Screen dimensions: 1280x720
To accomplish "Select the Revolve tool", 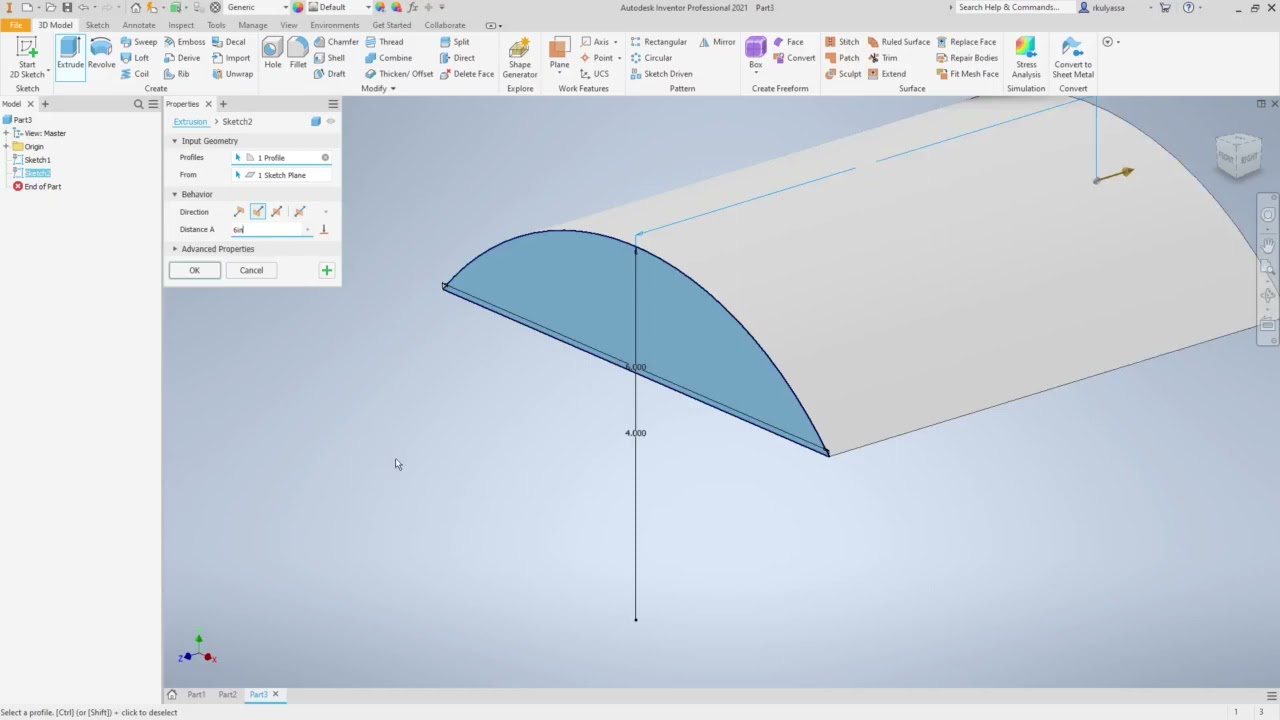I will pyautogui.click(x=101, y=53).
